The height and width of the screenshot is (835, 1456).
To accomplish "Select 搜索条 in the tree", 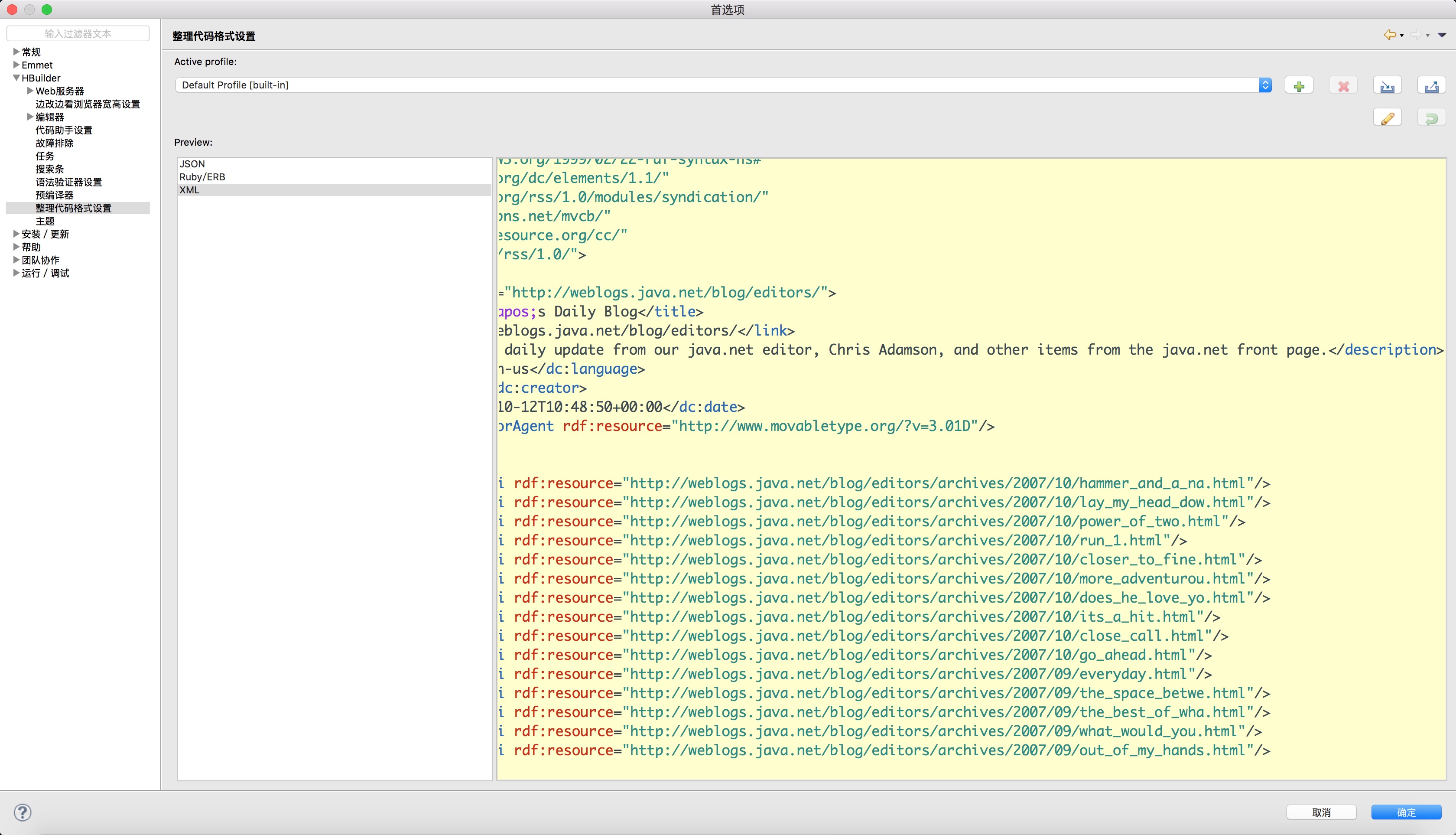I will [50, 169].
